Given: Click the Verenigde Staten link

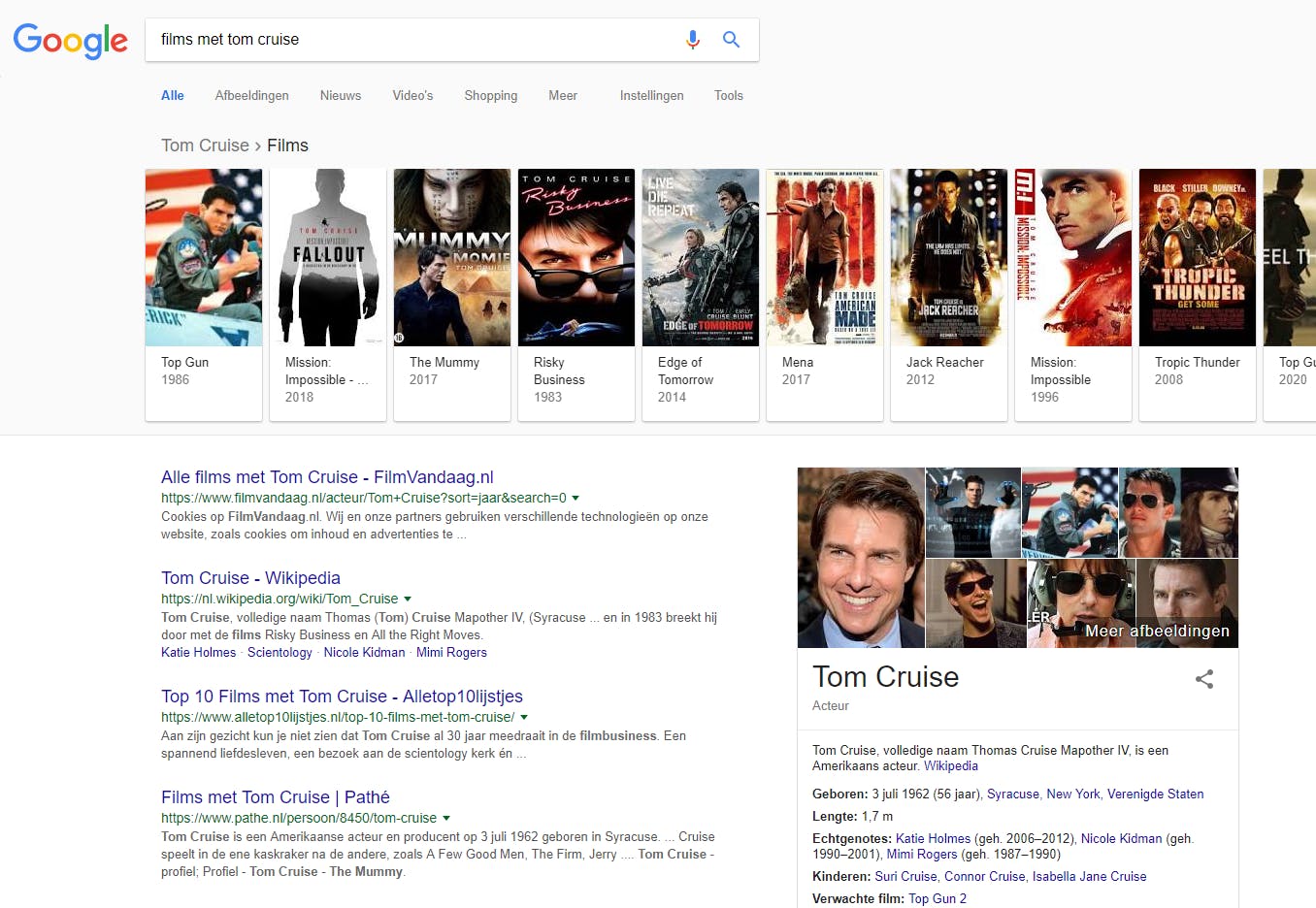Looking at the screenshot, I should coord(1155,794).
